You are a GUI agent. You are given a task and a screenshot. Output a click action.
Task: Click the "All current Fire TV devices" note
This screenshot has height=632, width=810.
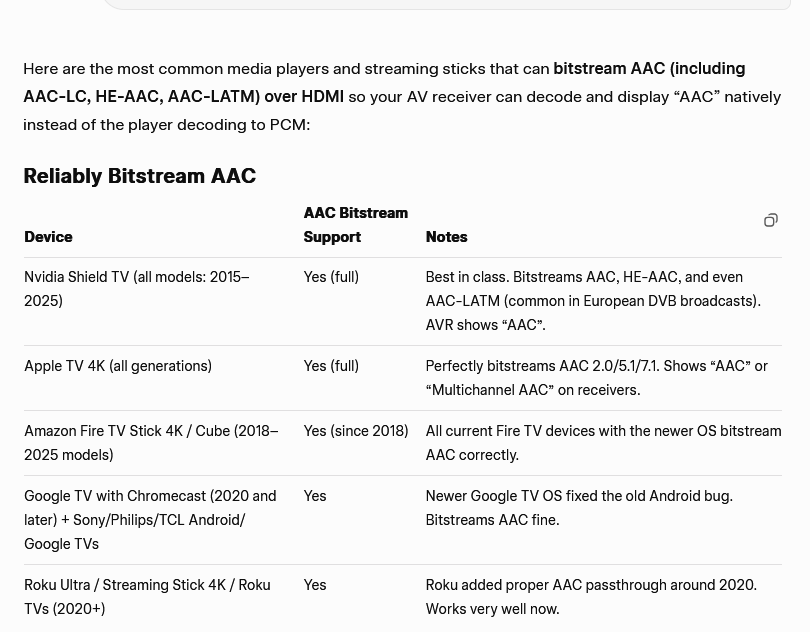click(603, 443)
